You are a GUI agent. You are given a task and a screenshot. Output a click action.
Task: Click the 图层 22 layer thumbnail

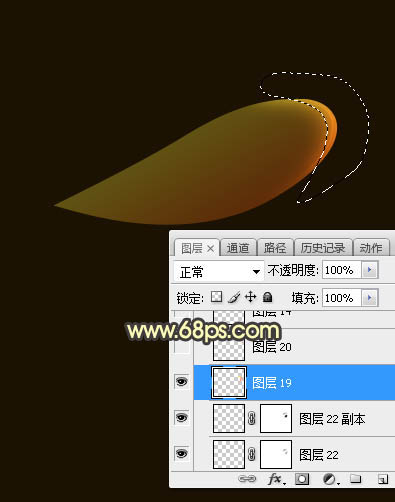pos(229,454)
